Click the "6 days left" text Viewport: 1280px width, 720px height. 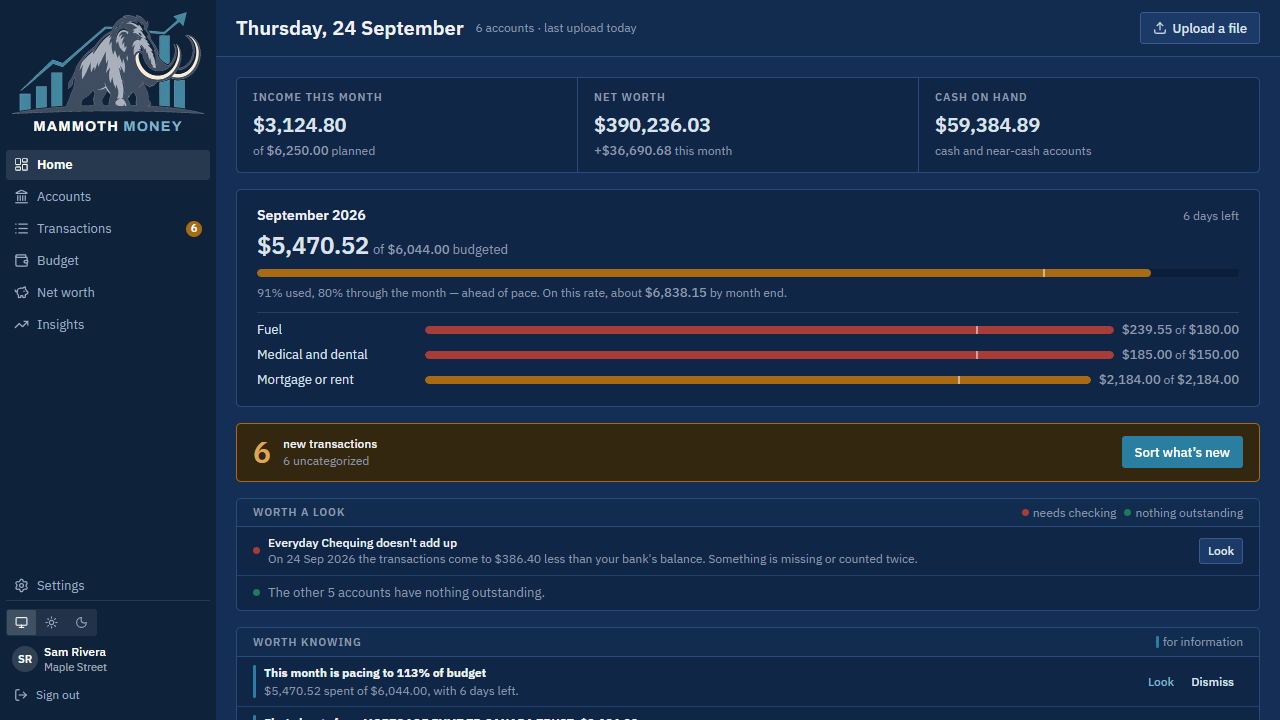[x=1211, y=216]
